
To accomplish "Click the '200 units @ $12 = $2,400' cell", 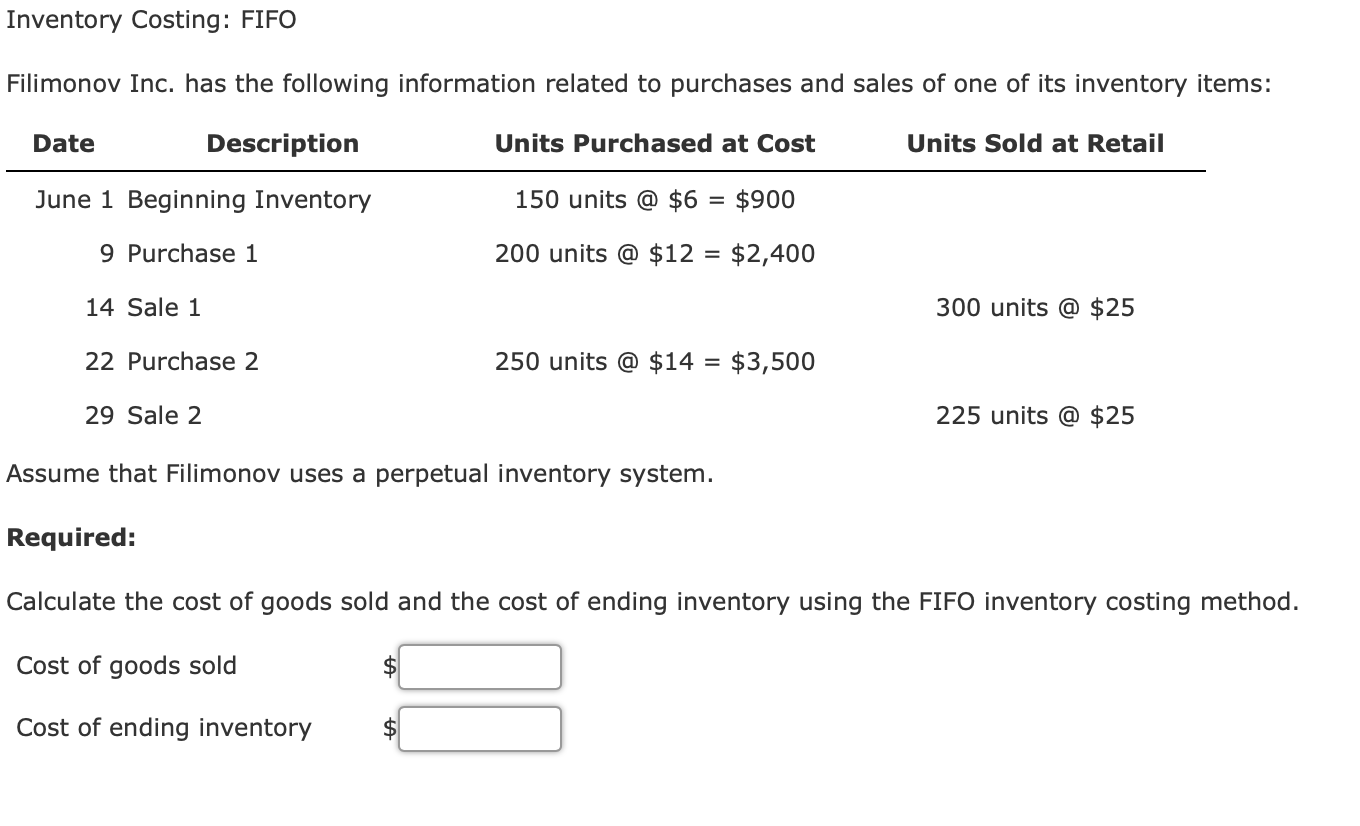I will 655,254.
